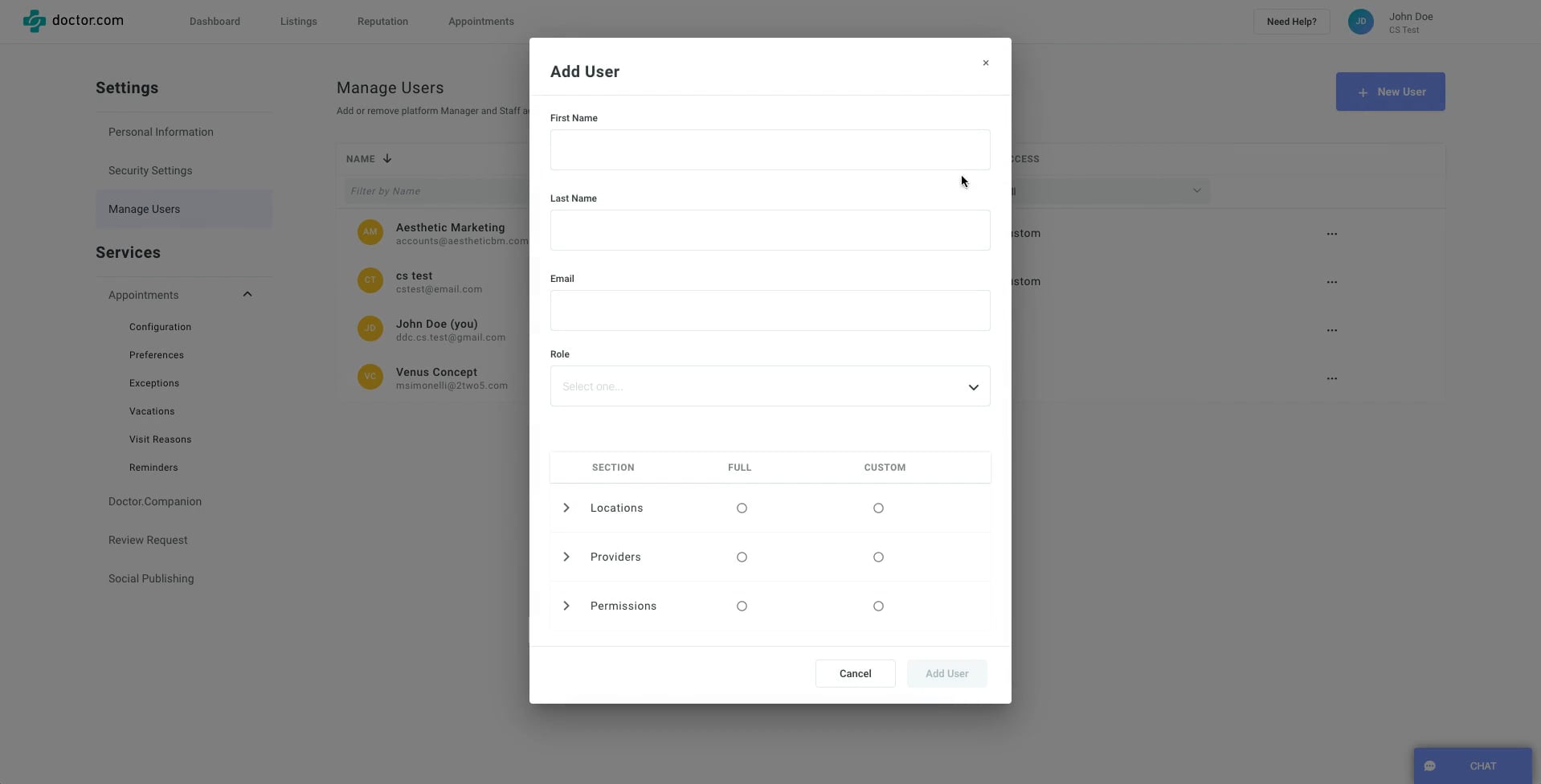This screenshot has width=1541, height=784.
Task: Focus the First Name field
Action: pos(770,150)
